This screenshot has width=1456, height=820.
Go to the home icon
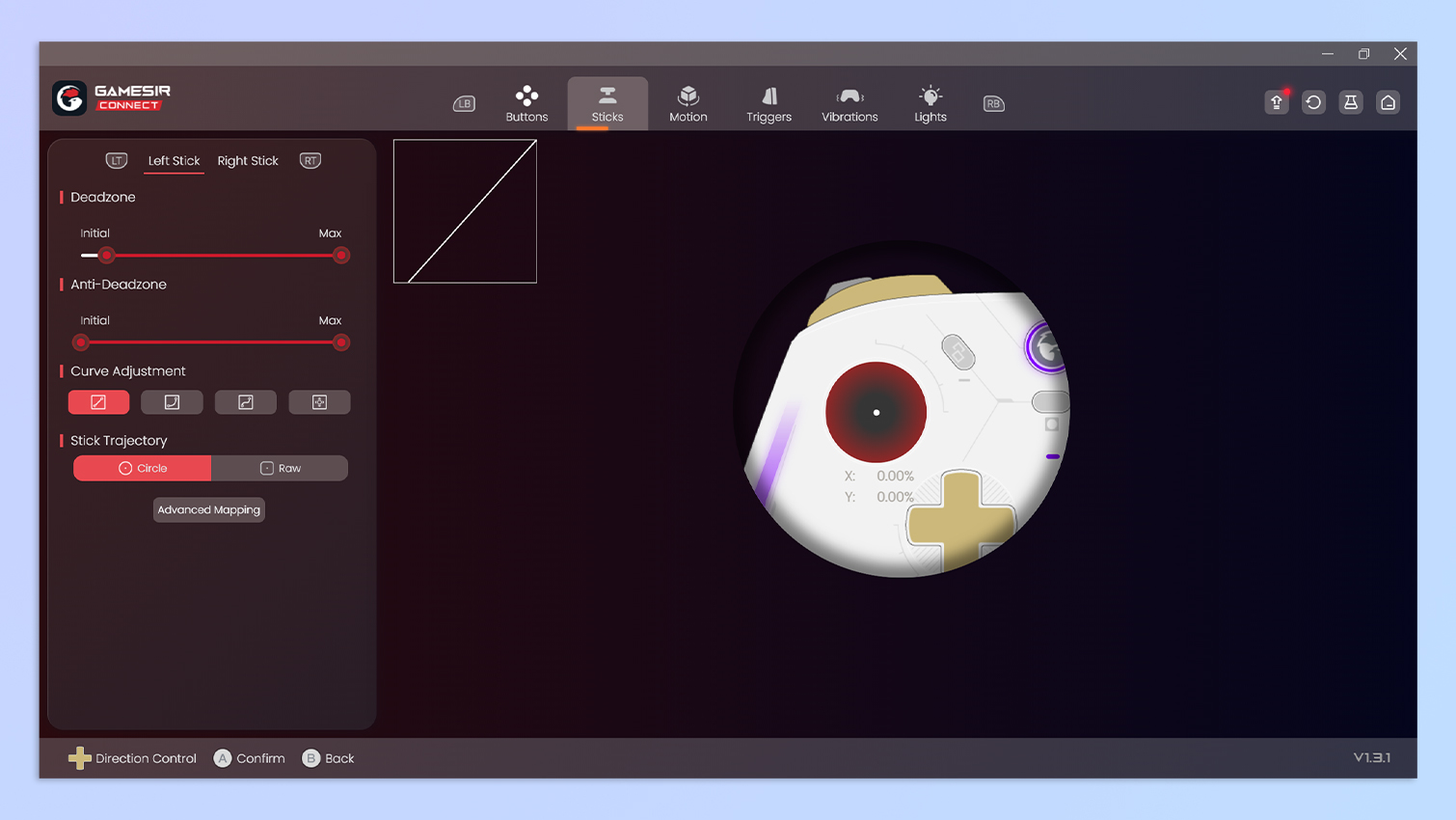point(1388,102)
